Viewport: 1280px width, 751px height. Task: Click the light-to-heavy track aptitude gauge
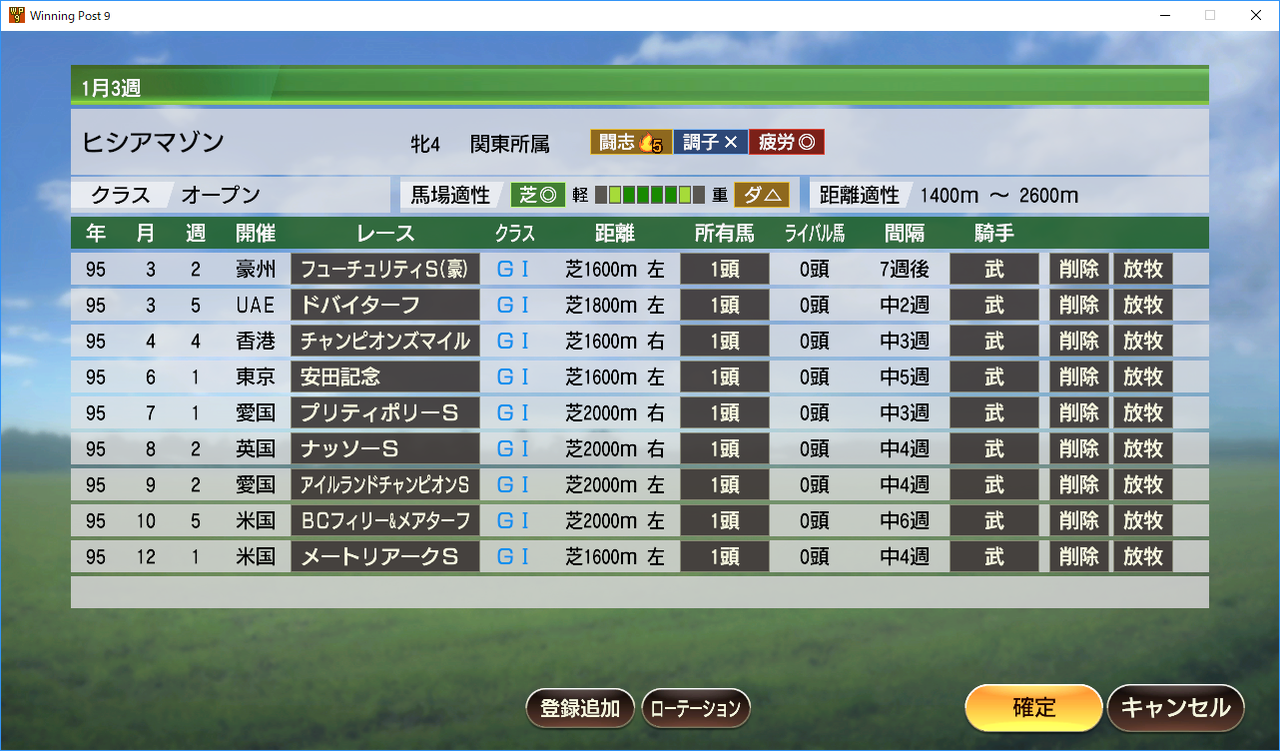(x=650, y=195)
